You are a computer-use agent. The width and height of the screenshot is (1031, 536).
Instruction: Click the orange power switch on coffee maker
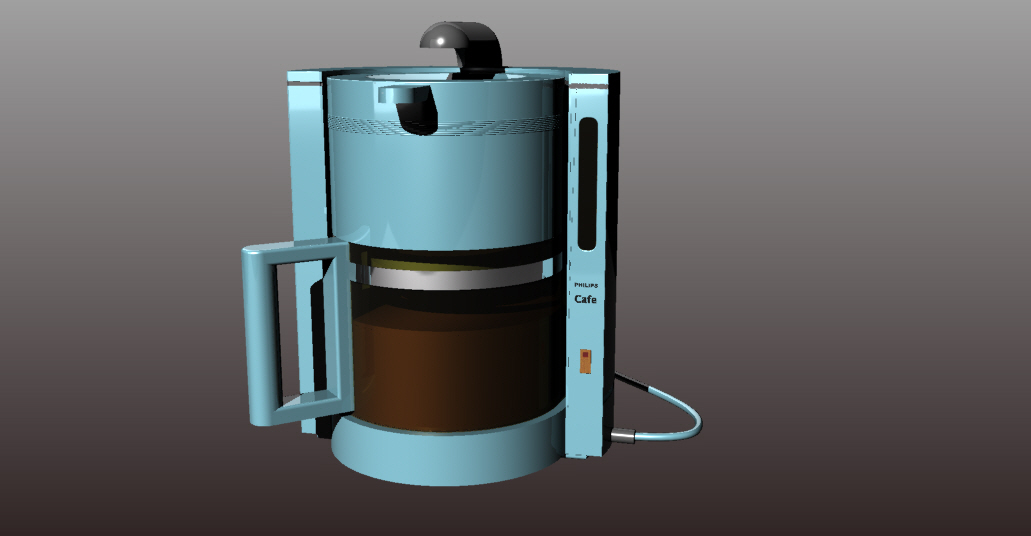pyautogui.click(x=585, y=361)
